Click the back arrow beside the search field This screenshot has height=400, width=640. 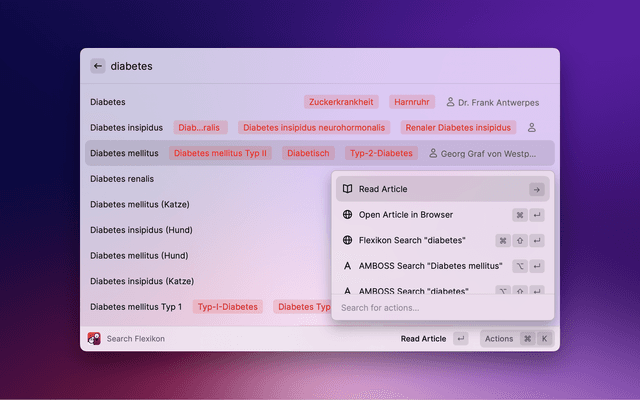coord(97,66)
